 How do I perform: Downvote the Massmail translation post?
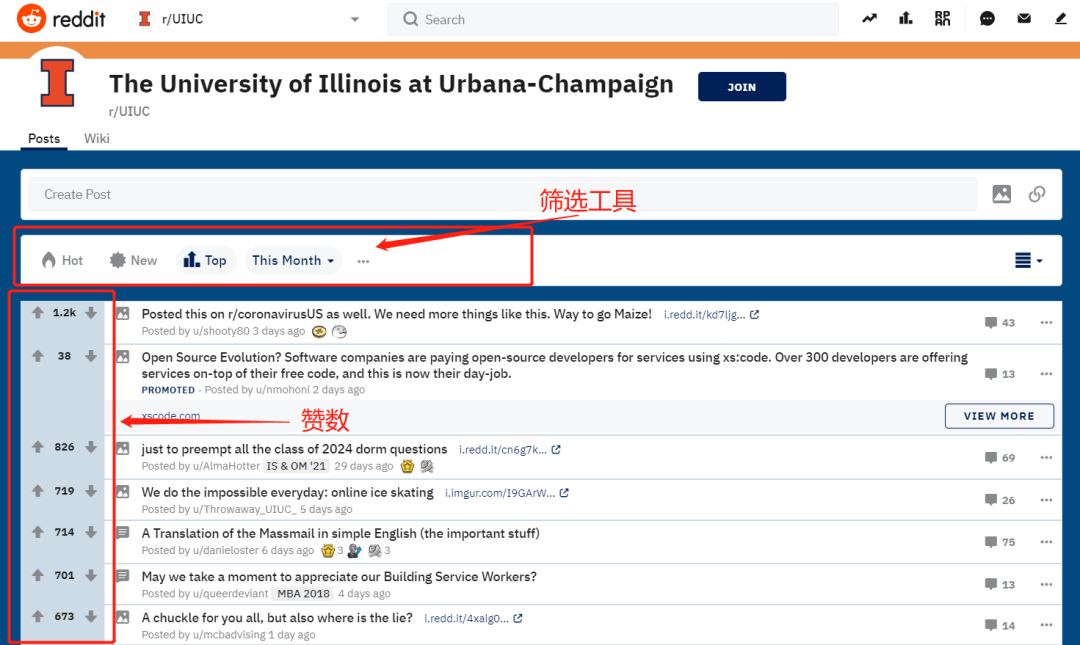(91, 533)
